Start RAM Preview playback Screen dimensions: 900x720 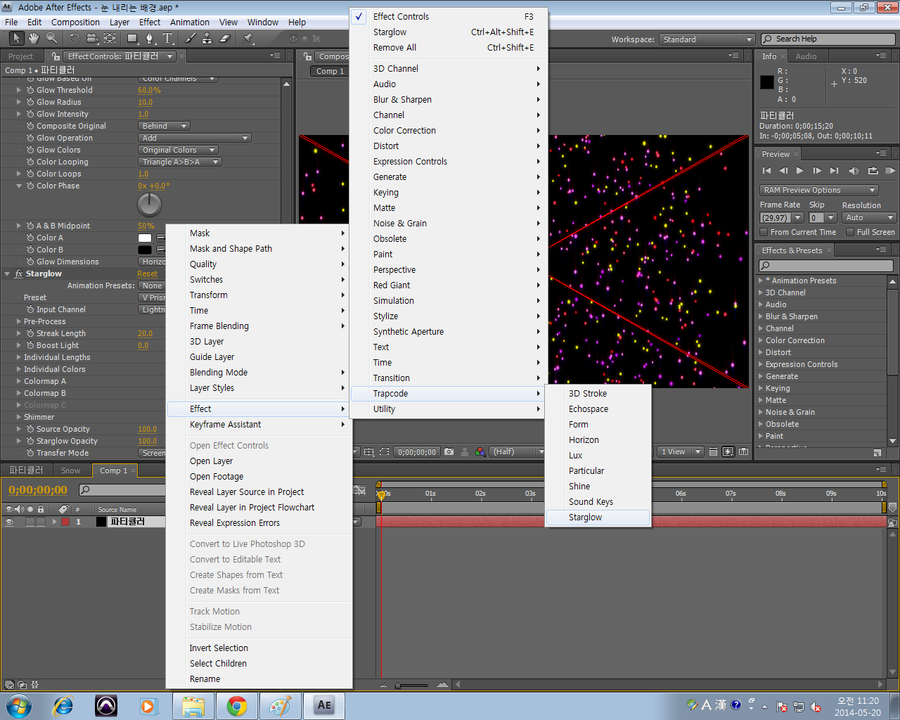click(x=890, y=171)
